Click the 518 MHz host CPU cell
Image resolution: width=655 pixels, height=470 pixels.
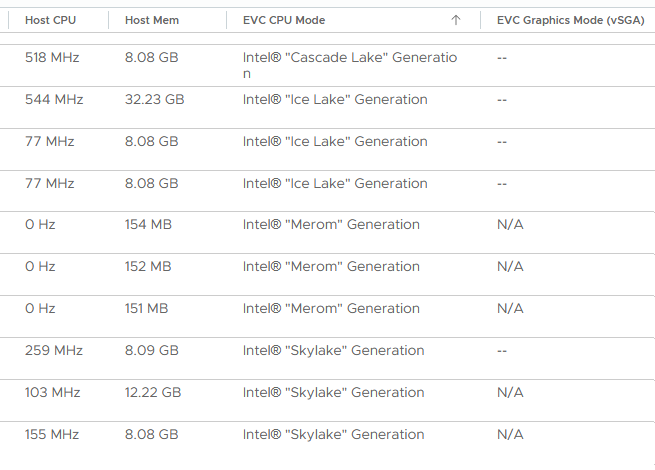(x=52, y=58)
